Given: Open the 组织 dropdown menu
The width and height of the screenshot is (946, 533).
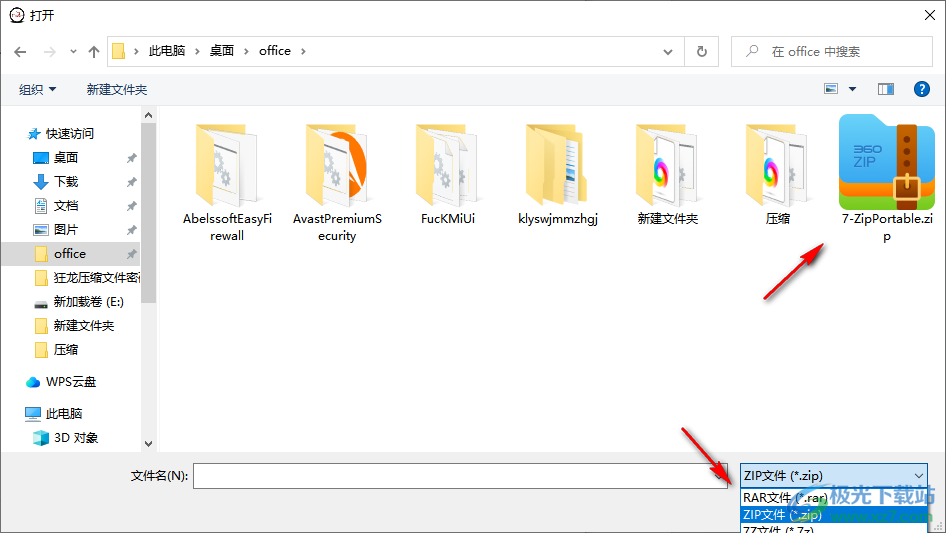Looking at the screenshot, I should 38,89.
